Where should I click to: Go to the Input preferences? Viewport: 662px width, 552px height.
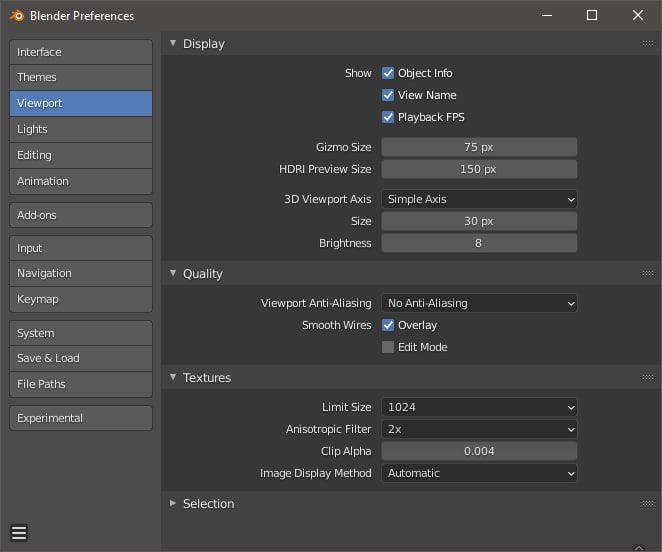(81, 248)
